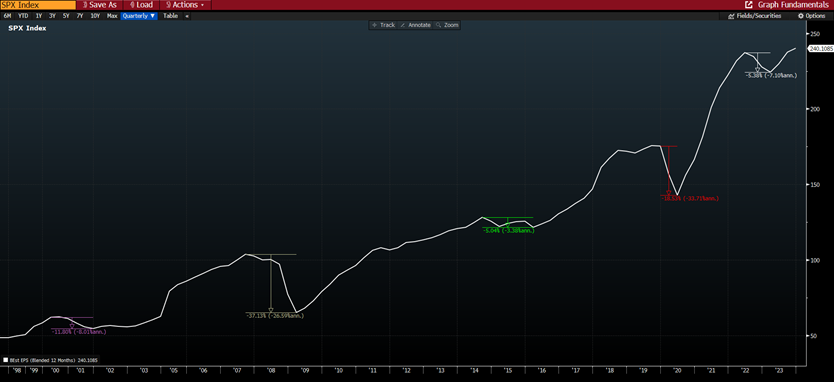Viewport: 834px width, 382px height.
Task: Open the Quarterly periodicity dropdown
Action: coord(139,16)
